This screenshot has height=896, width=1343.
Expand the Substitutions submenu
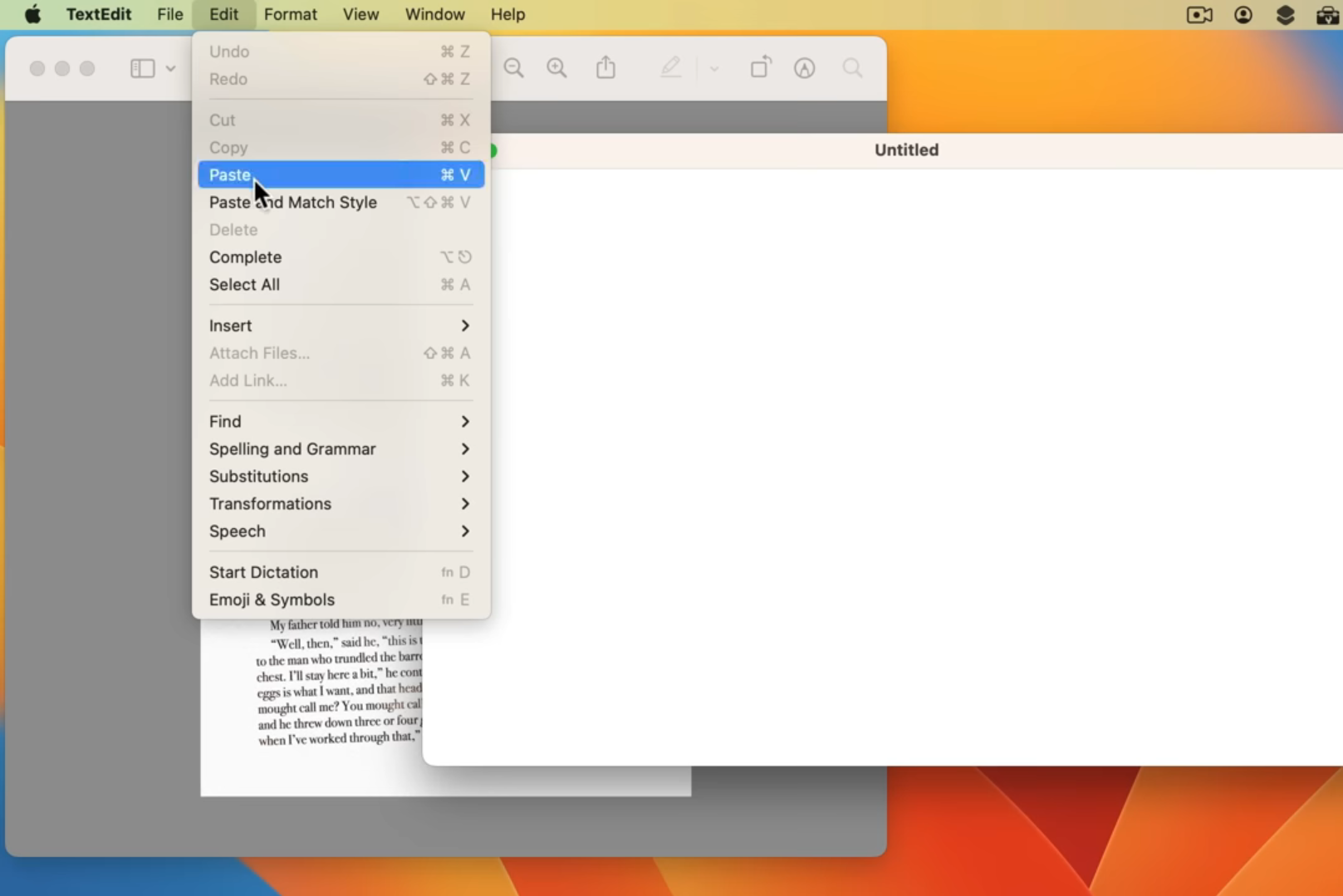[341, 476]
